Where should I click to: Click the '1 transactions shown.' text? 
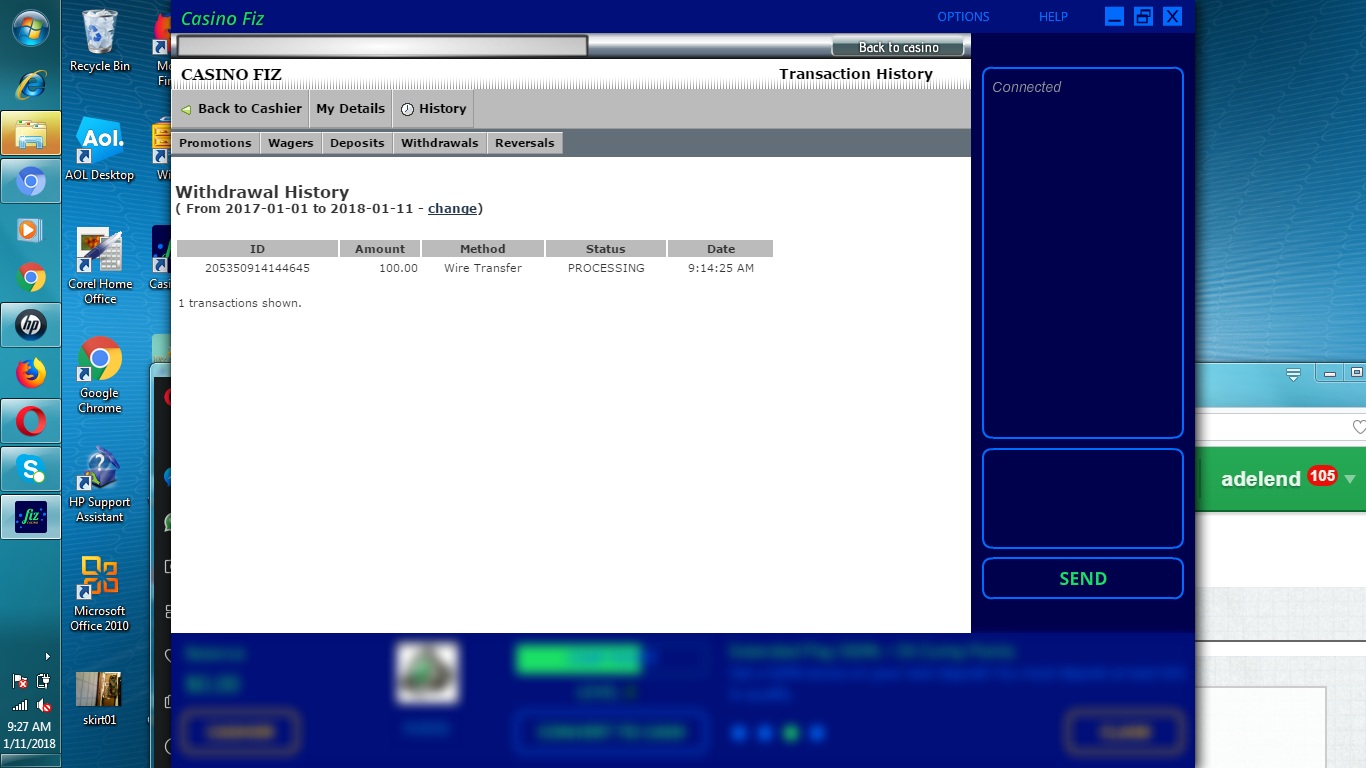point(240,303)
